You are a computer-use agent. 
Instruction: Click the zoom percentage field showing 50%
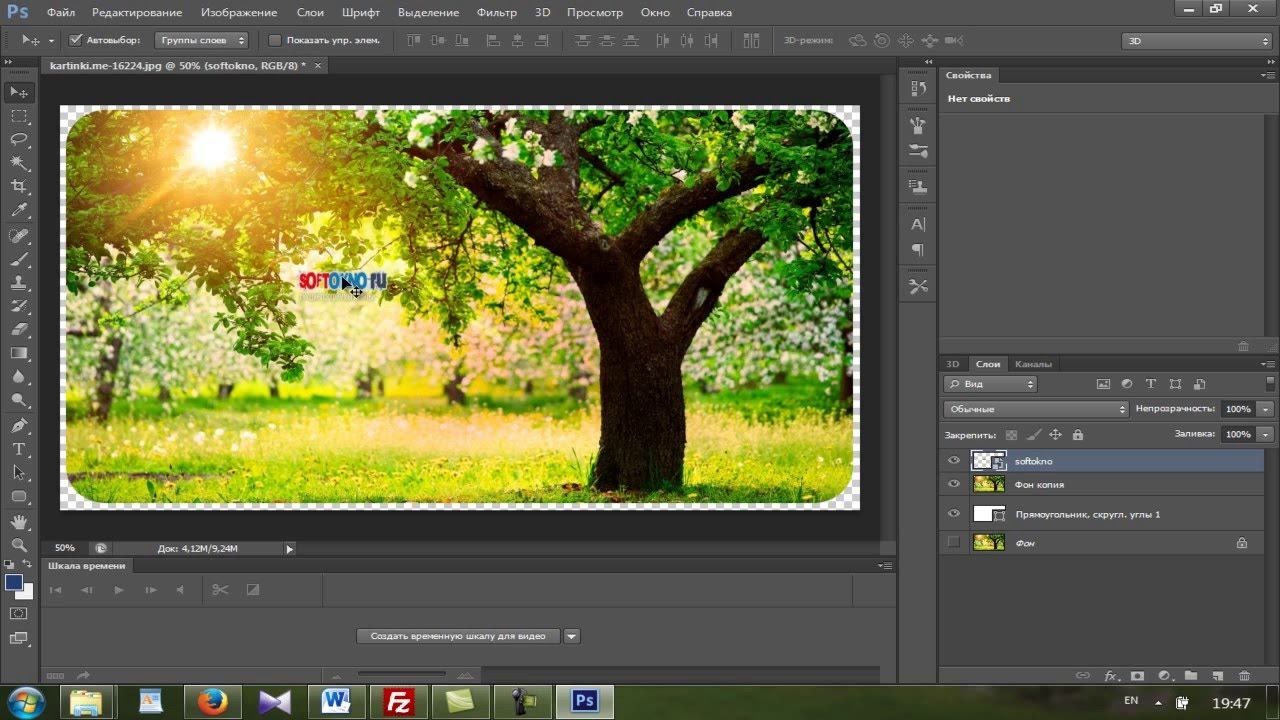[x=65, y=548]
